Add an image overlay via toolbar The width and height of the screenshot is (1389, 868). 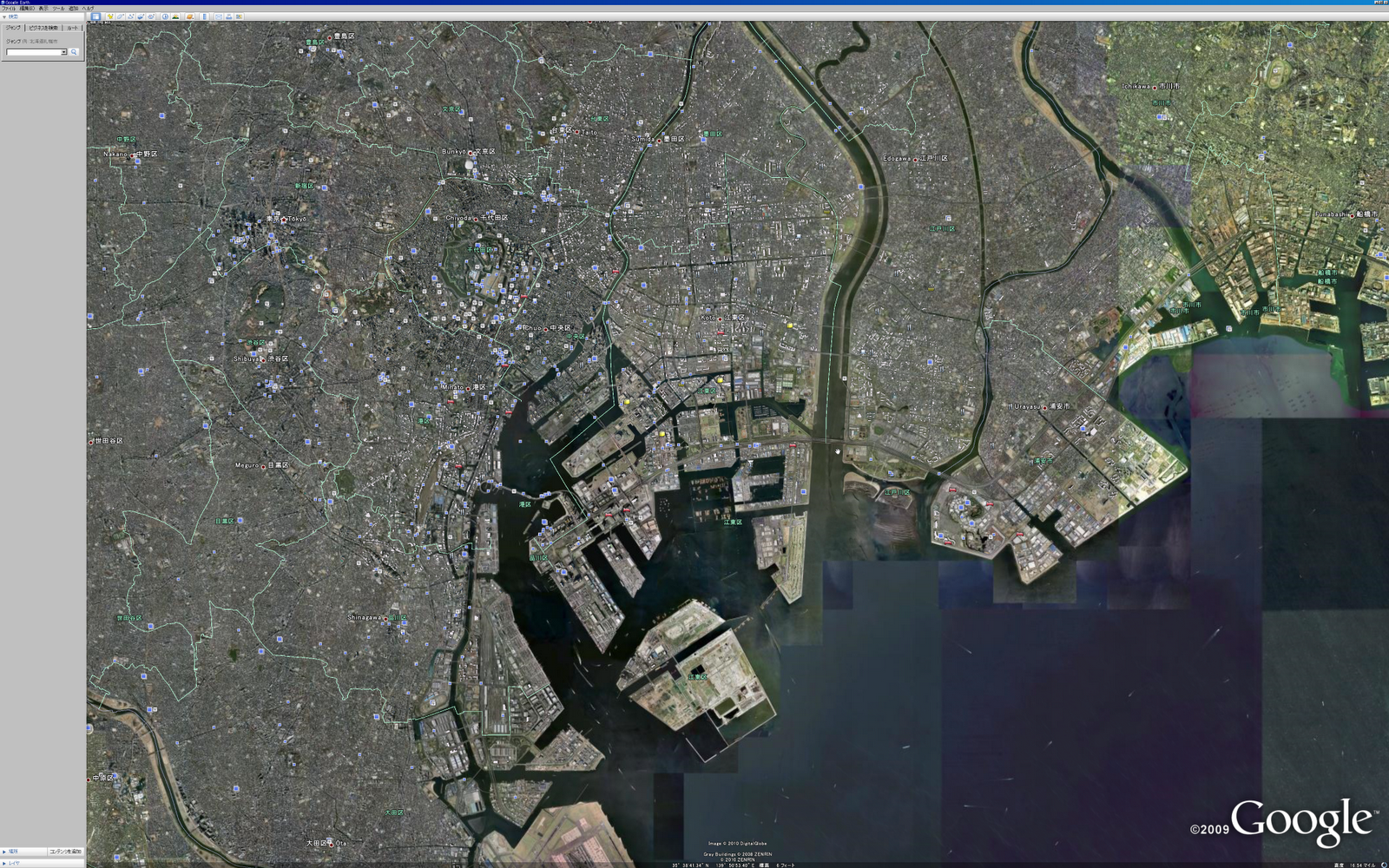coord(141,16)
